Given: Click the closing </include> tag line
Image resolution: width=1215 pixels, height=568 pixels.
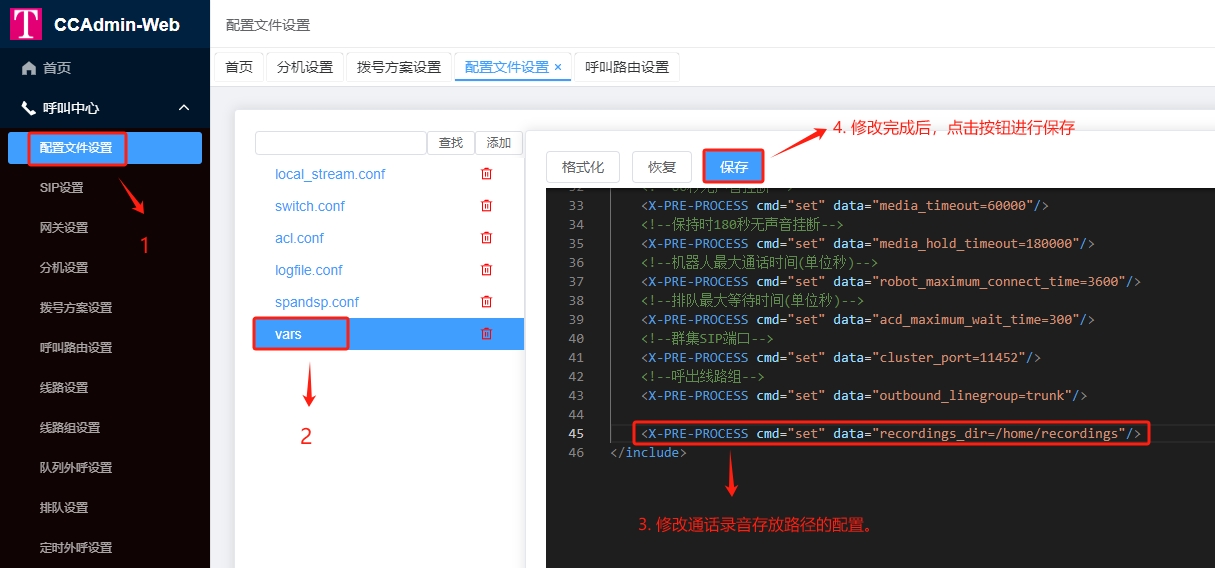Looking at the screenshot, I should 648,452.
